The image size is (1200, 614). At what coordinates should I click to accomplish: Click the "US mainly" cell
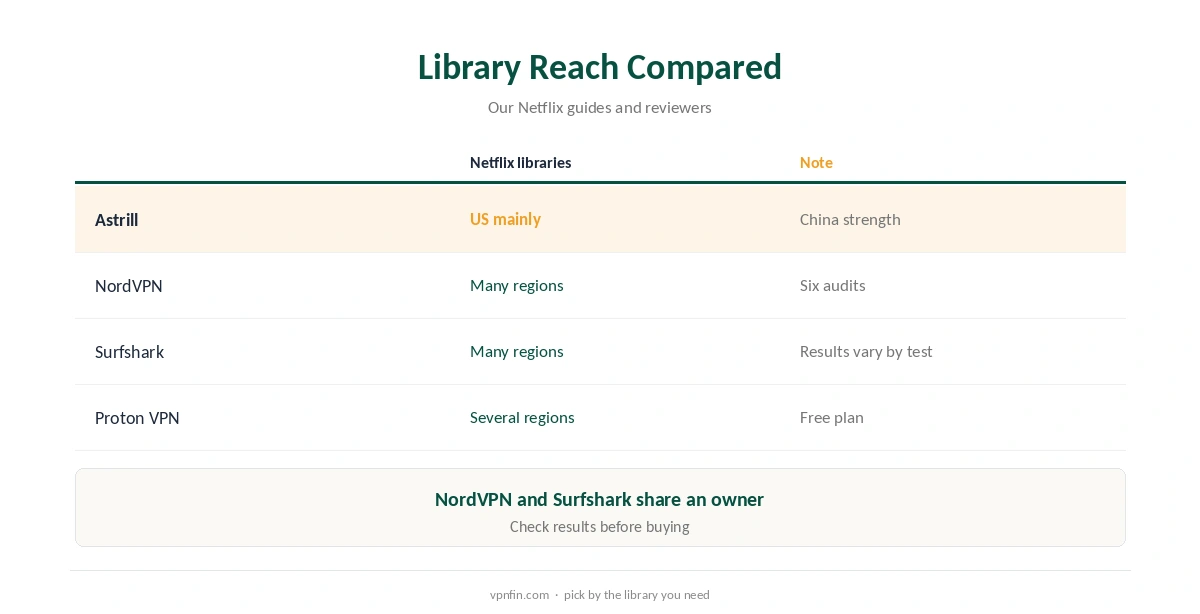[505, 219]
